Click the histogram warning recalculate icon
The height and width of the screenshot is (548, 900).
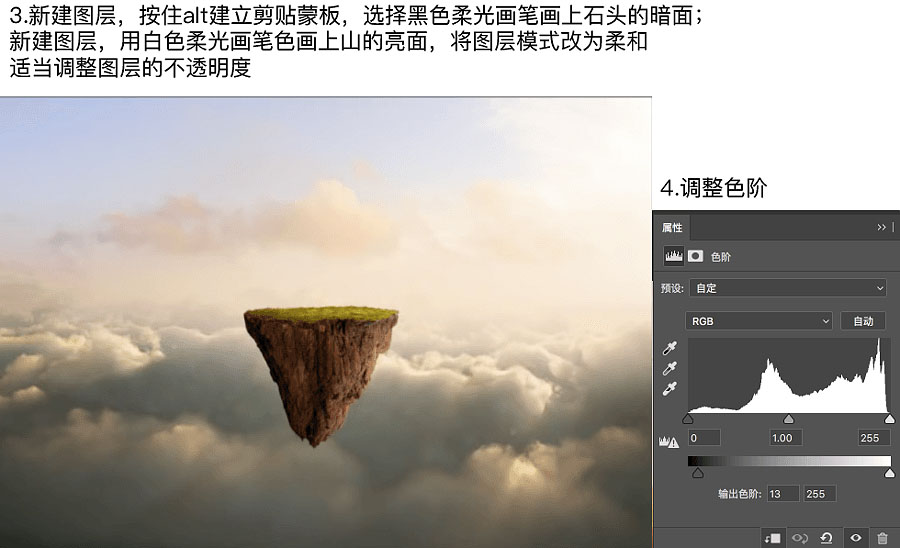click(669, 441)
